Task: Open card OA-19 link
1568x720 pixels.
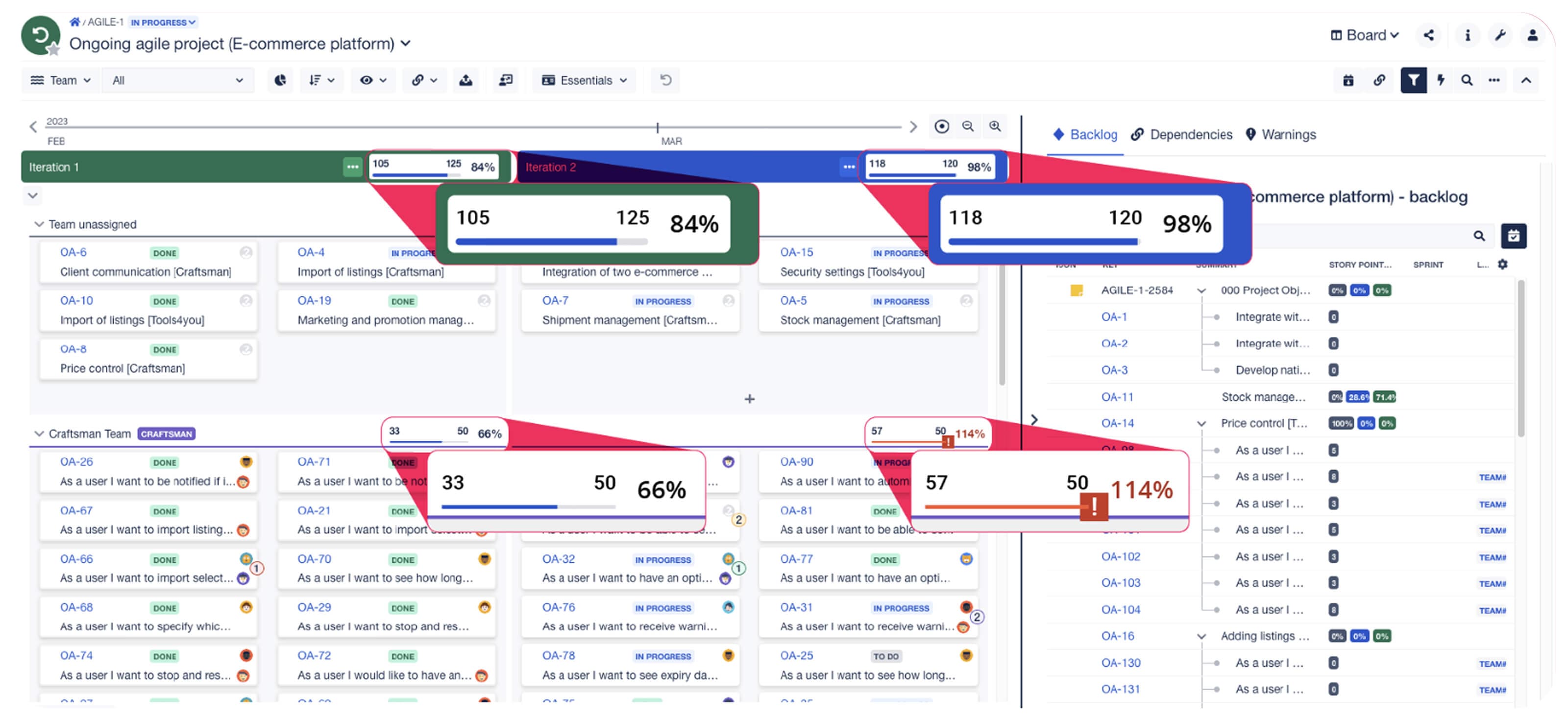Action: pyautogui.click(x=314, y=301)
